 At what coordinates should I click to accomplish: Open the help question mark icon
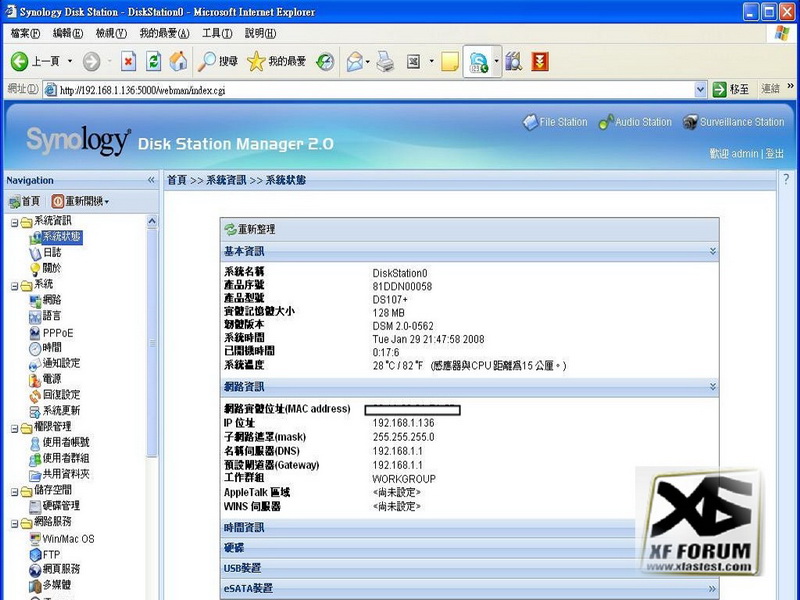[786, 179]
